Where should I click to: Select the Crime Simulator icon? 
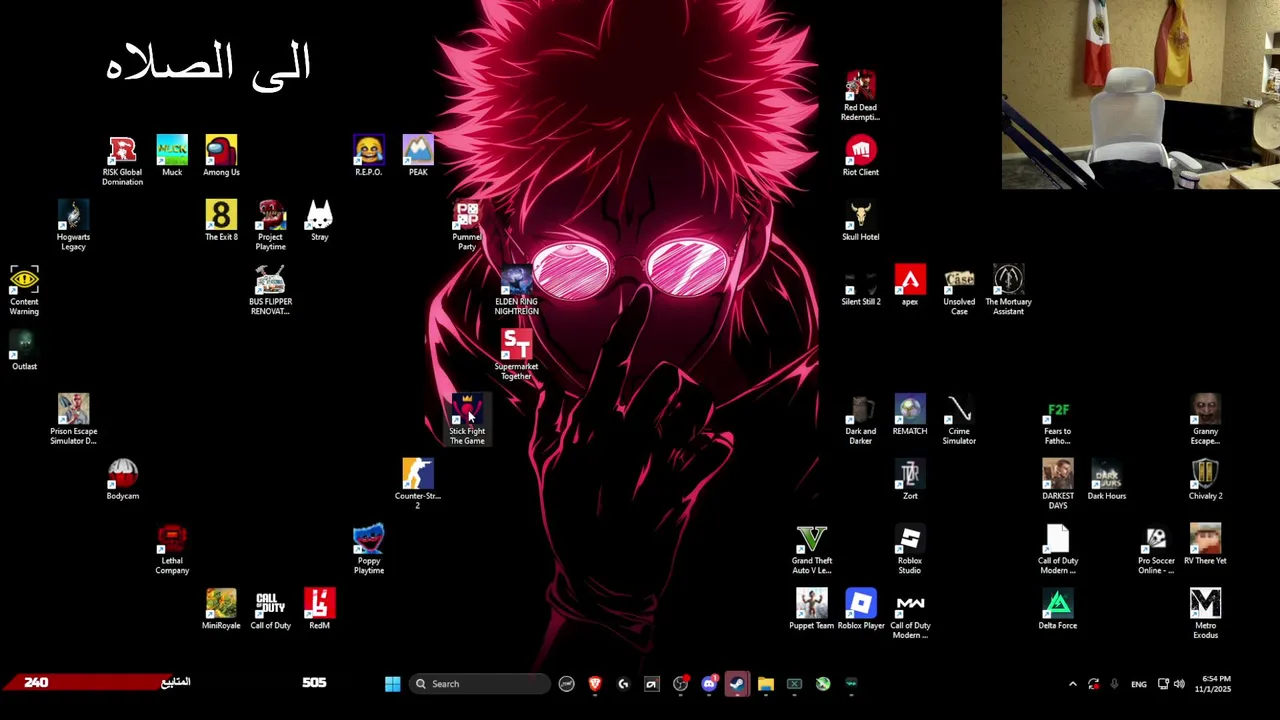(x=959, y=419)
